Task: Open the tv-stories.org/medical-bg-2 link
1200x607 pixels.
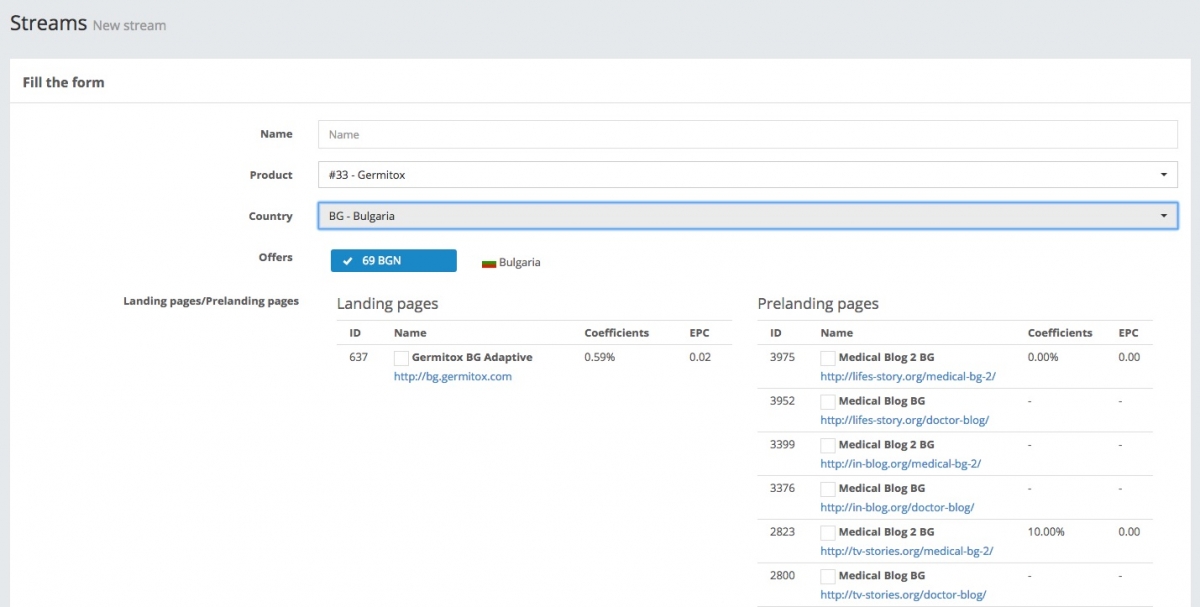Action: tap(906, 551)
